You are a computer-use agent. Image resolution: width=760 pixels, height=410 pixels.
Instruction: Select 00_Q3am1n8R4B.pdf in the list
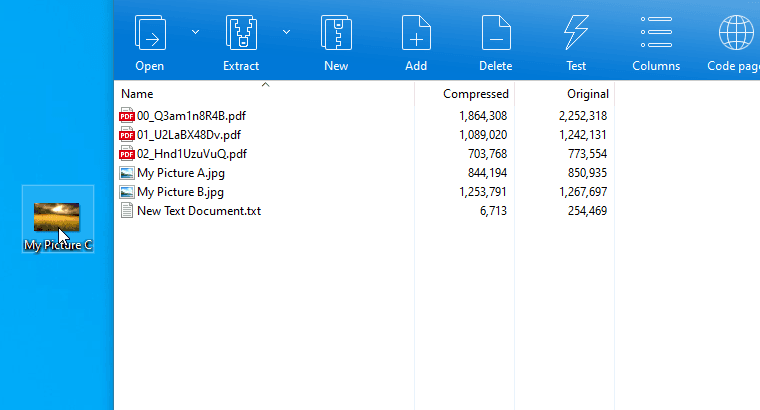190,116
